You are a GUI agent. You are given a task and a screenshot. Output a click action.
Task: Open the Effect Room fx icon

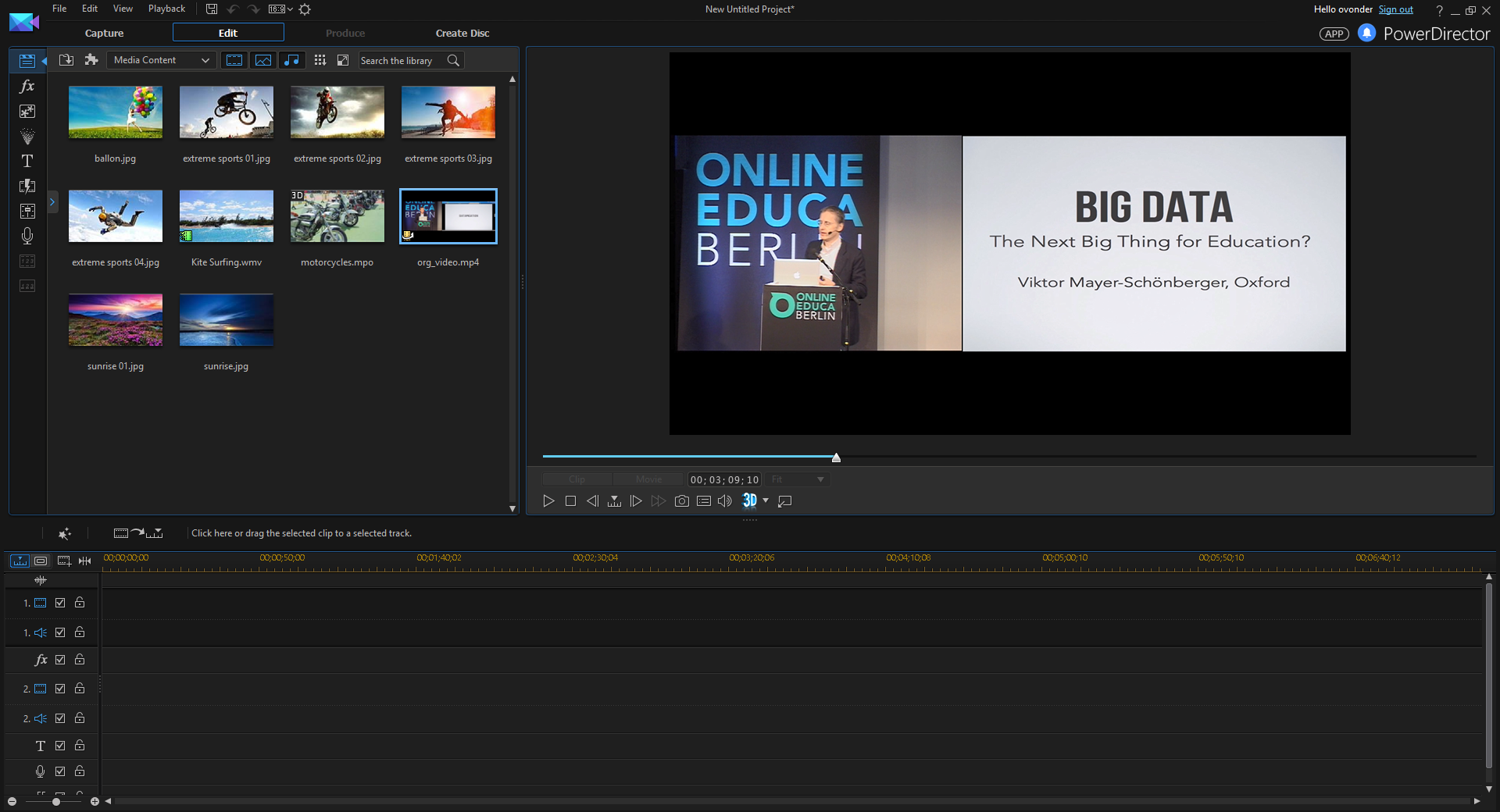27,86
